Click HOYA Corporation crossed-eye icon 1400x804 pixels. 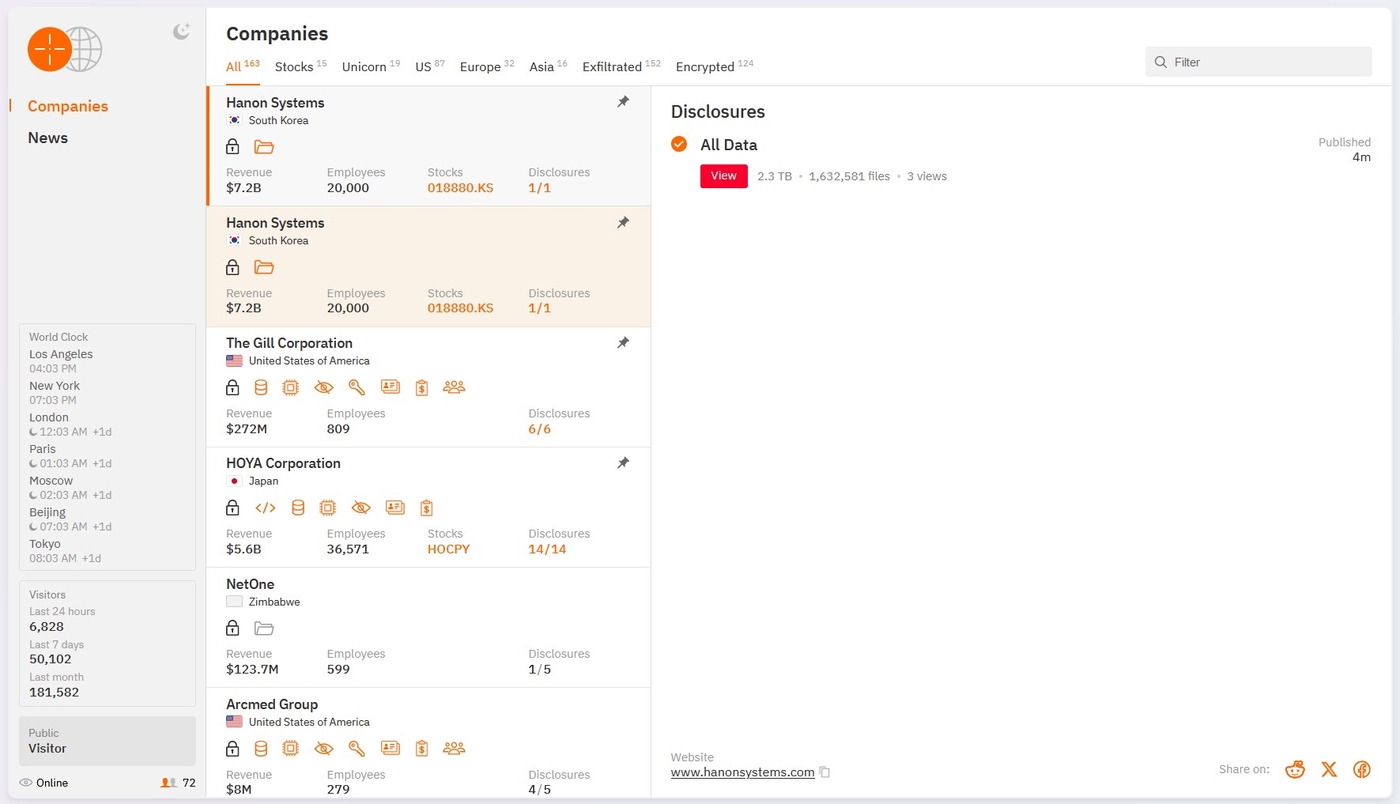tap(361, 508)
